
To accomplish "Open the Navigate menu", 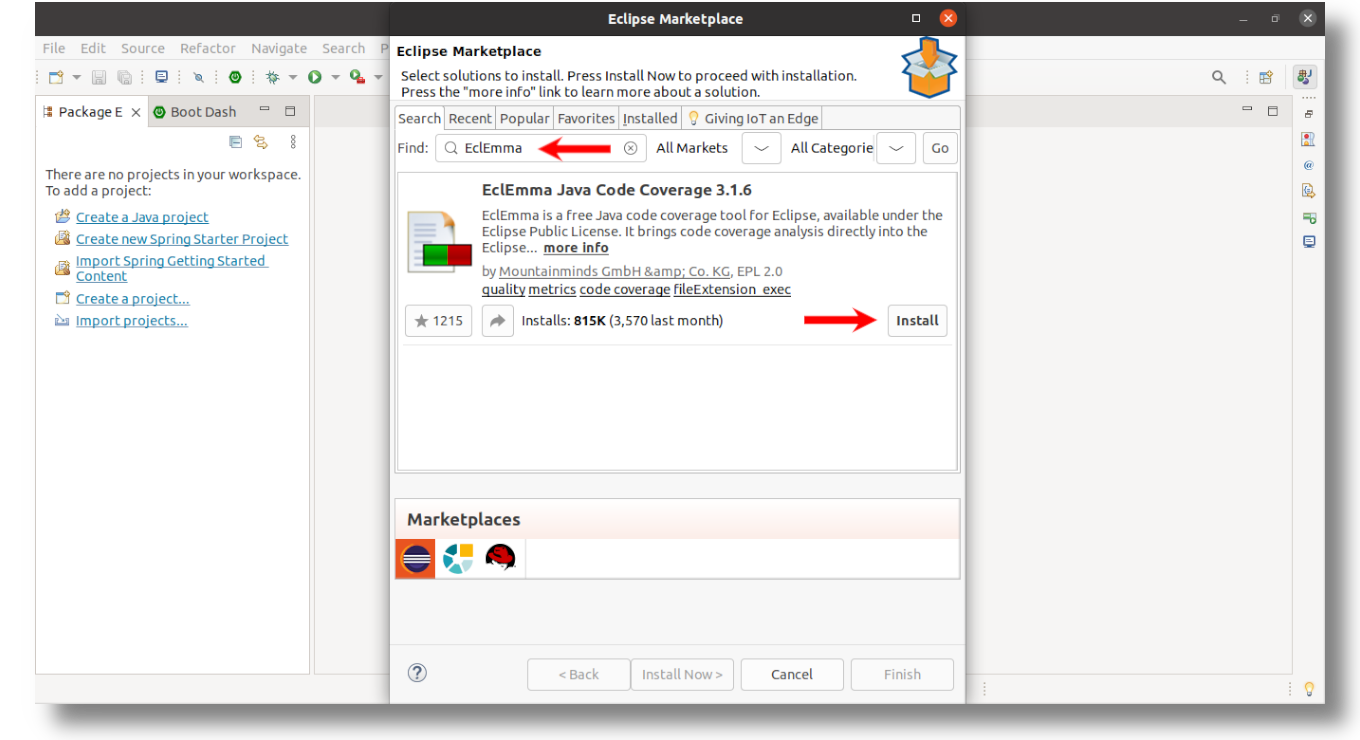I will (x=279, y=48).
